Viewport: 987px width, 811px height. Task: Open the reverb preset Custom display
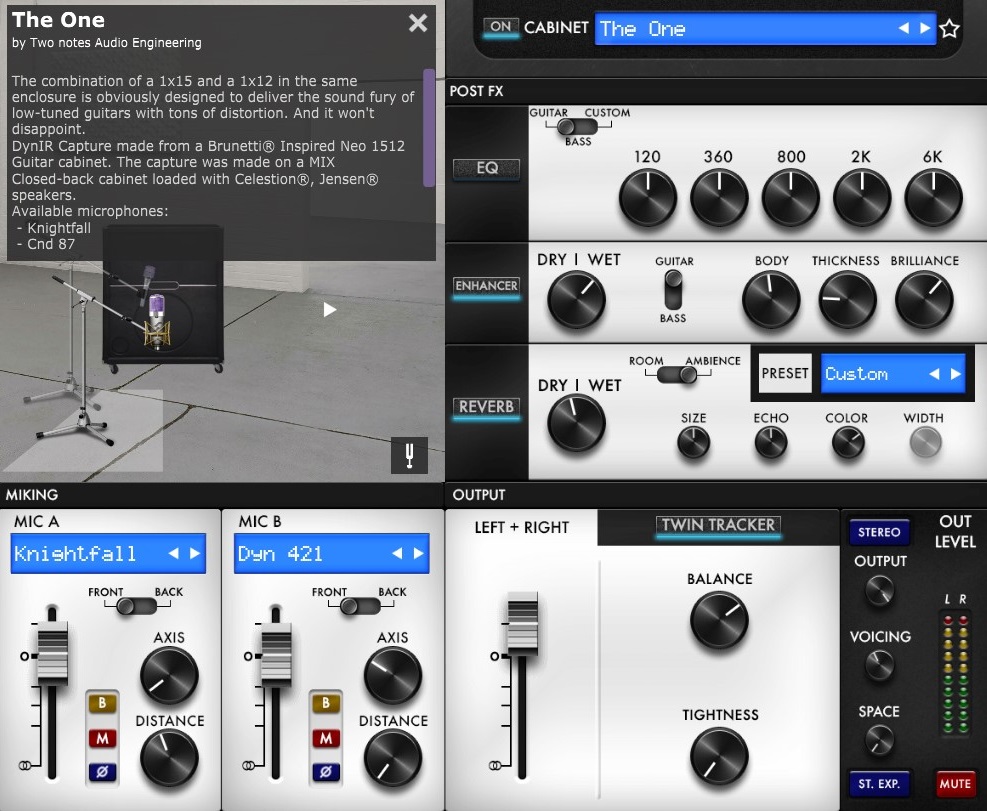click(893, 374)
